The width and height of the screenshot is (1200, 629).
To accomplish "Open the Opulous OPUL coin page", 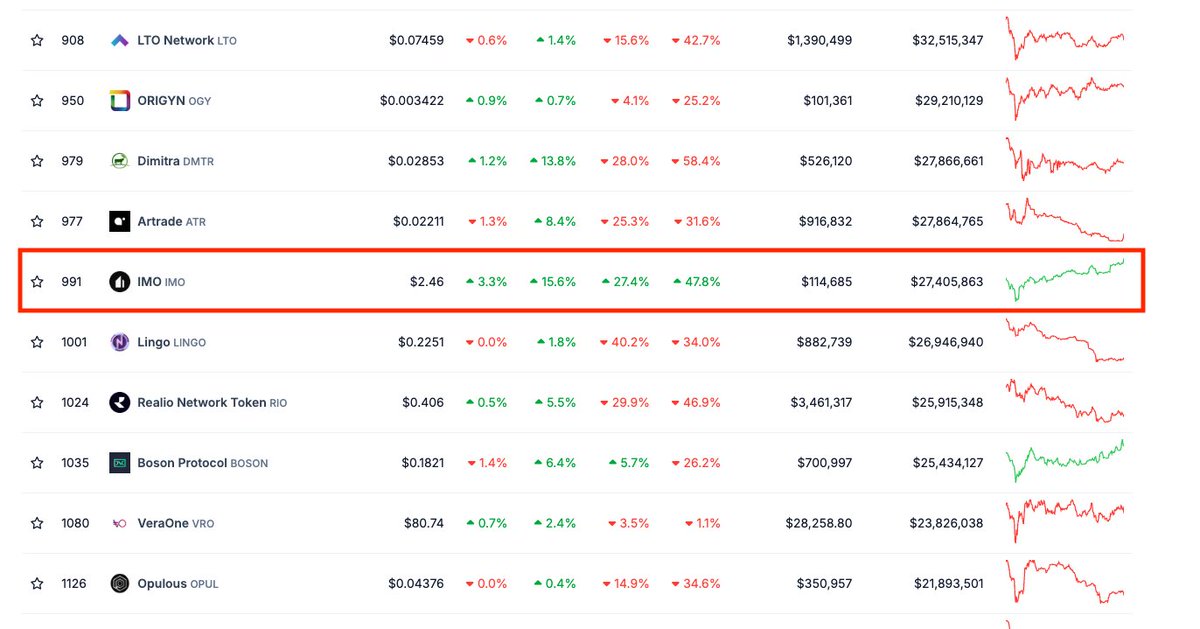I will [176, 583].
